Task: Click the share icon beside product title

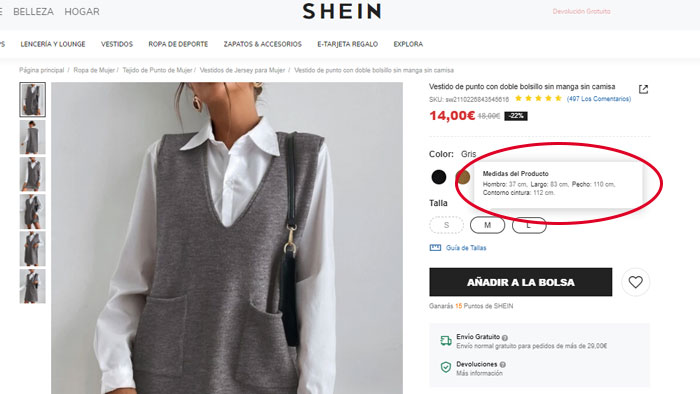Action: [x=643, y=89]
